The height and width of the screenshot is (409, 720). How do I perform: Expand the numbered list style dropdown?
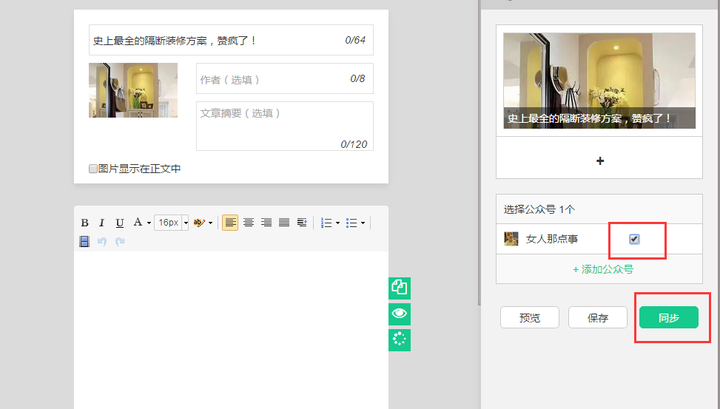(338, 223)
